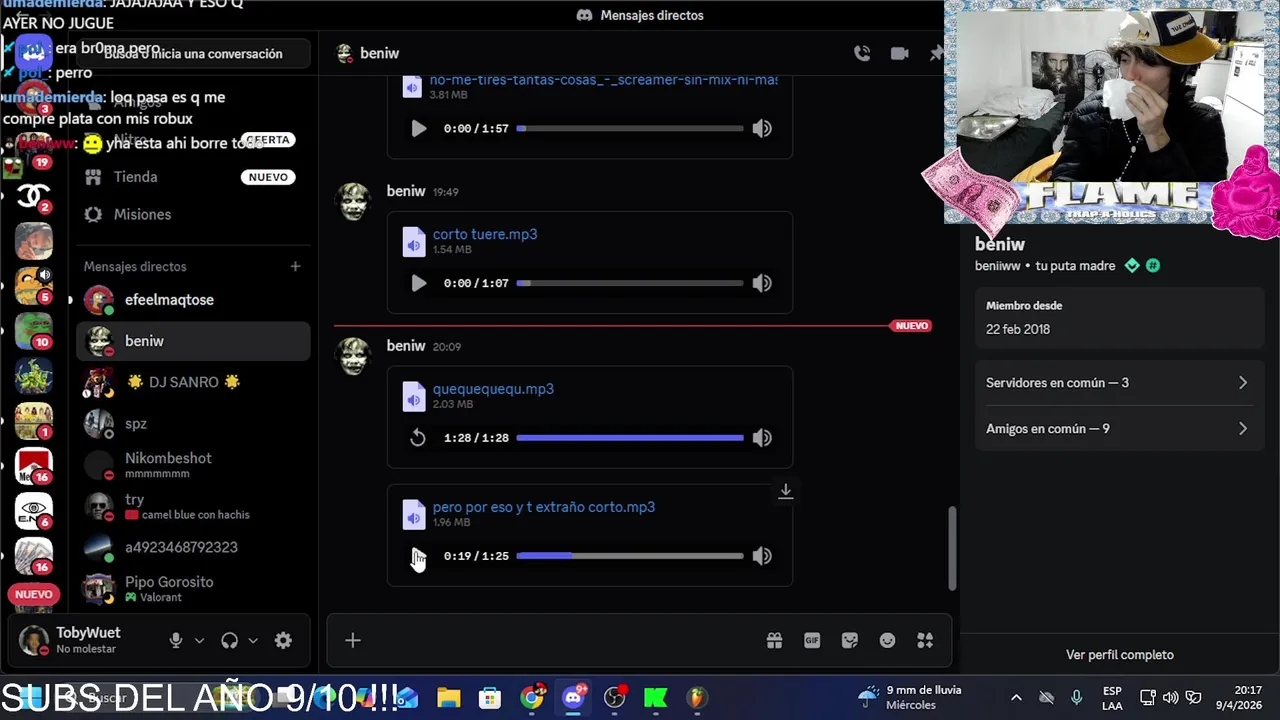Open the quequequequ.mp3 file link

pos(493,389)
